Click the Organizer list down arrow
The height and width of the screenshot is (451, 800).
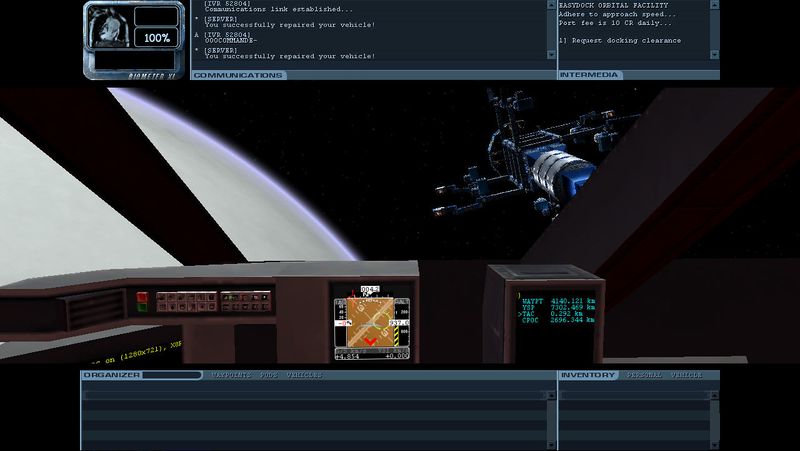coord(551,445)
